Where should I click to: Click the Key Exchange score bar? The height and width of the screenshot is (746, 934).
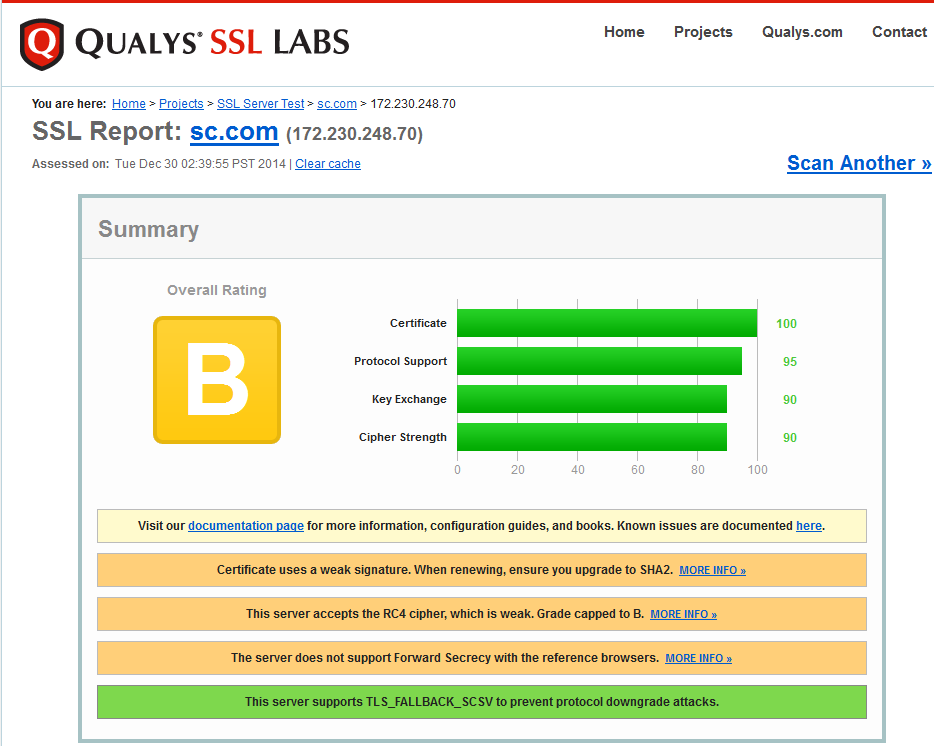[x=592, y=399]
